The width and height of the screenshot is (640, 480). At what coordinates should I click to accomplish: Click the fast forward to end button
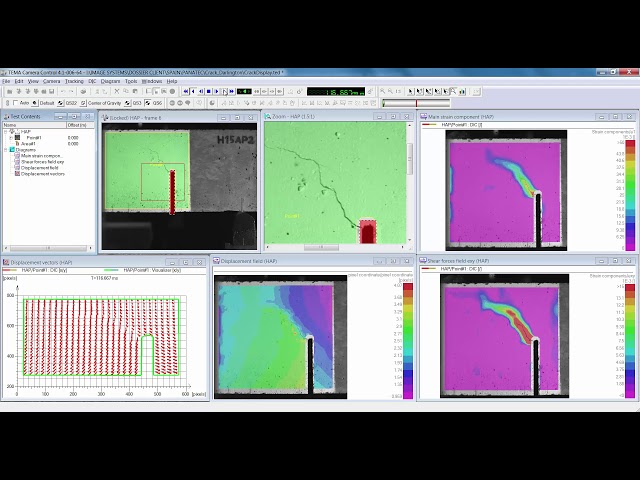coord(232,91)
